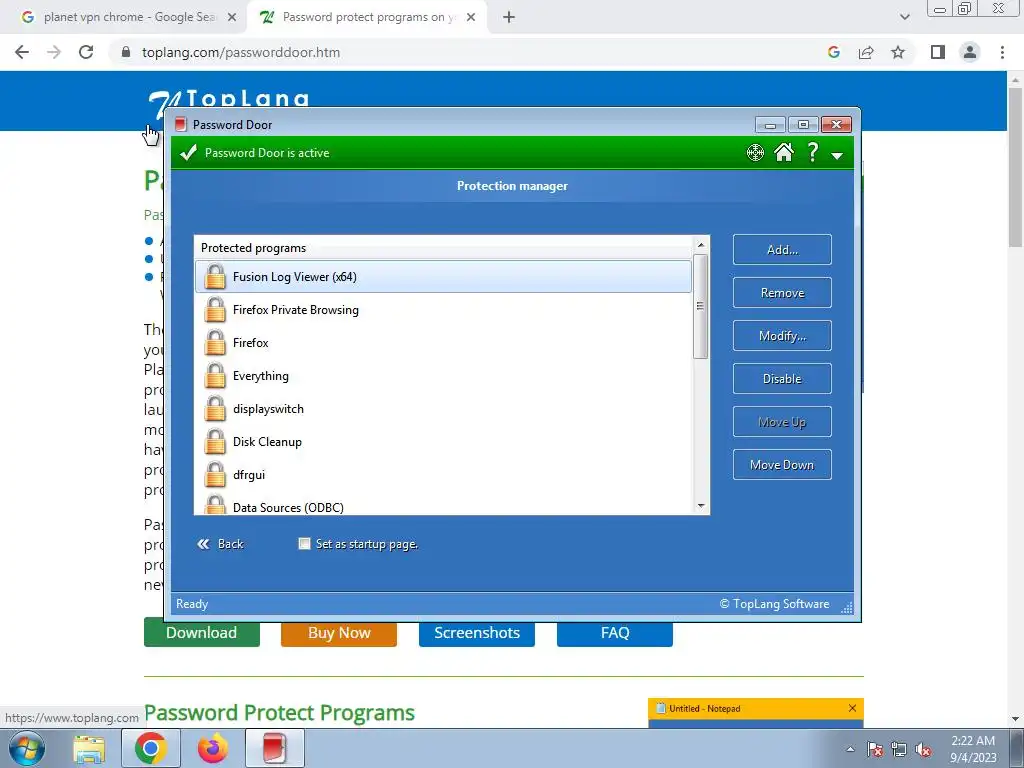The width and height of the screenshot is (1024, 768).
Task: Open File Explorer from taskbar
Action: pyautogui.click(x=89, y=748)
